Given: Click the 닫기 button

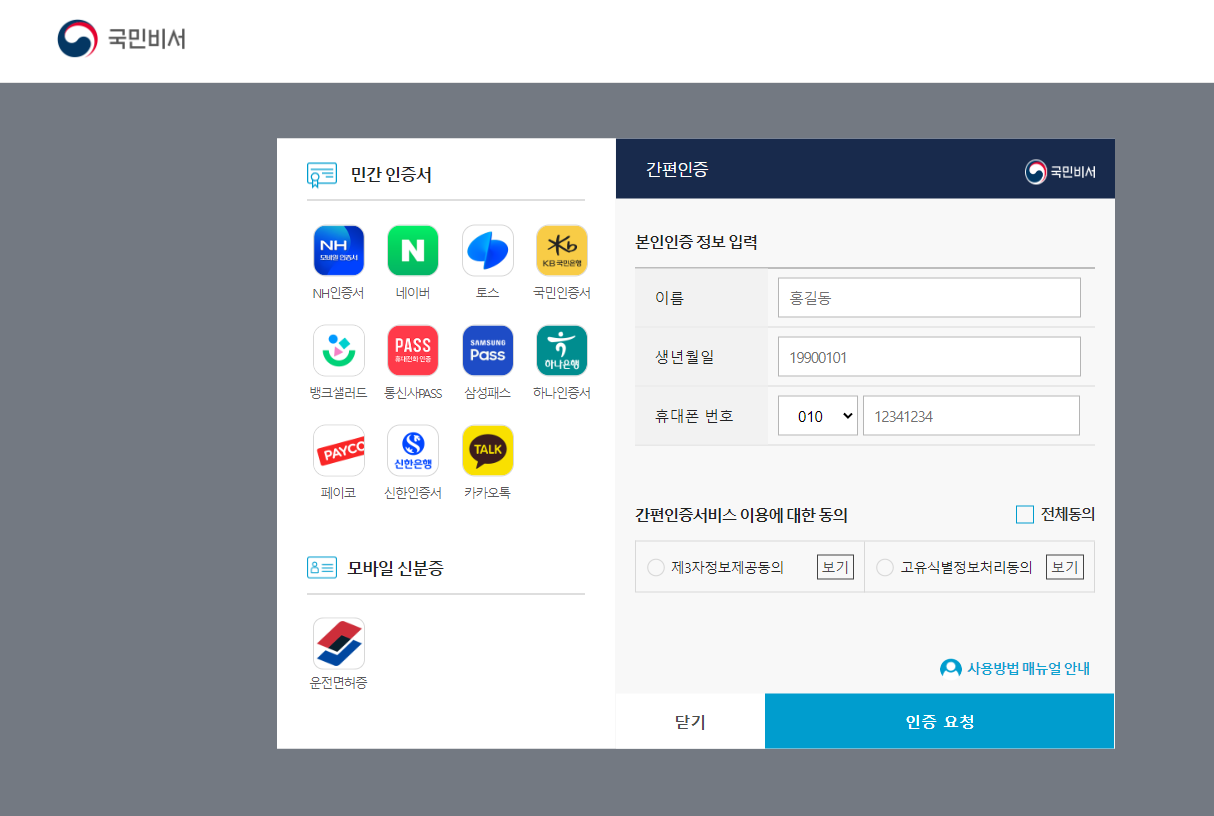Looking at the screenshot, I should (690, 721).
